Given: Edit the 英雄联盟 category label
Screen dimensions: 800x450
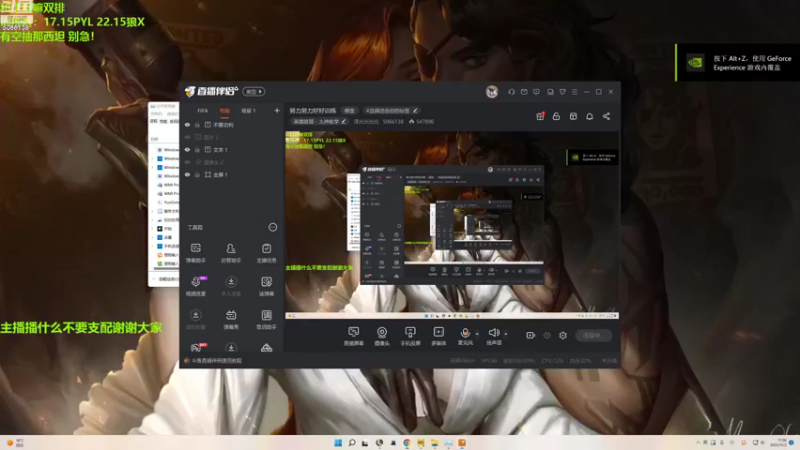Looking at the screenshot, I should (319, 121).
